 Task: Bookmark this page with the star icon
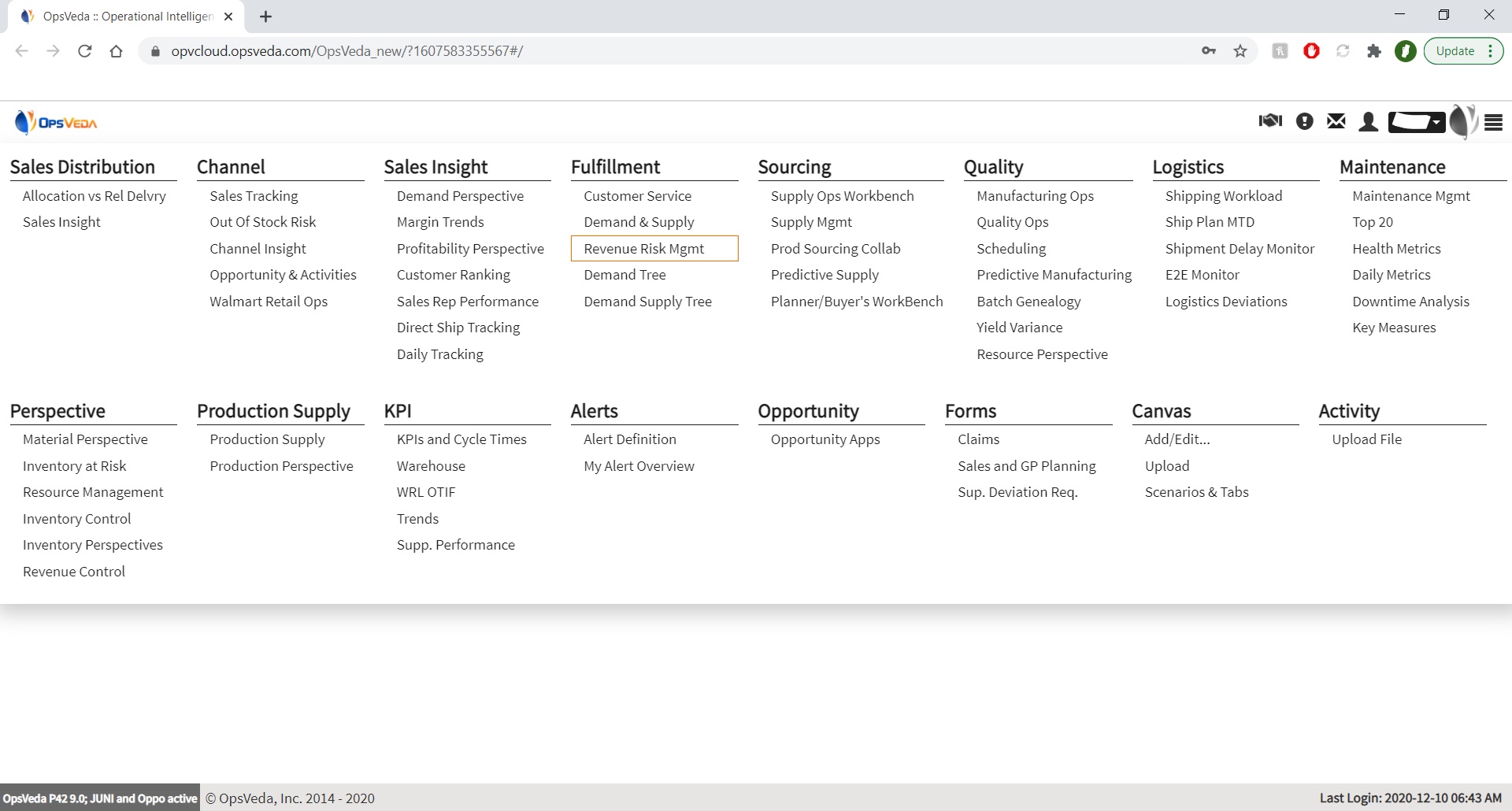[1240, 51]
